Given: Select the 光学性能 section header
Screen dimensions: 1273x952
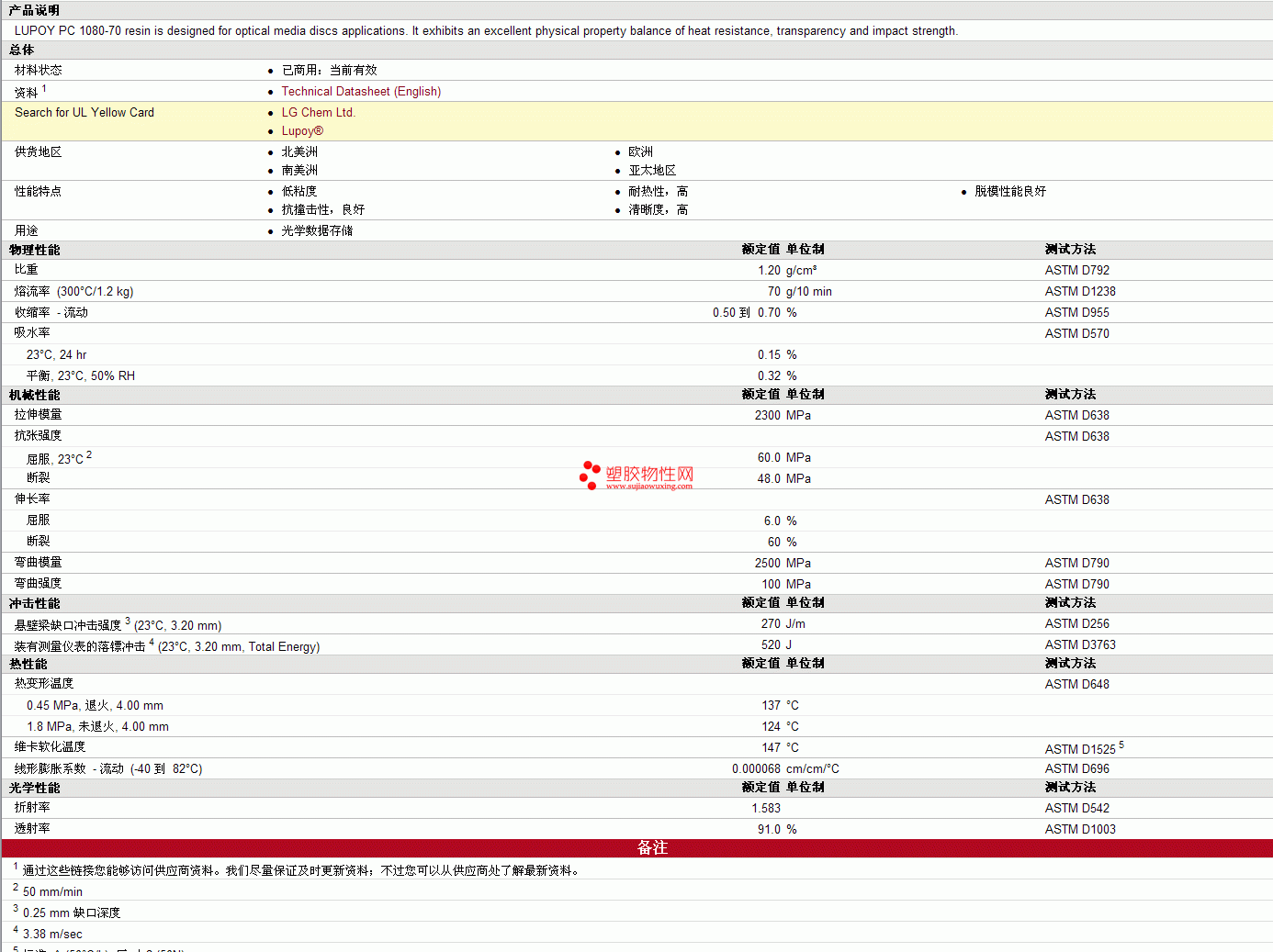Looking at the screenshot, I should tap(34, 788).
